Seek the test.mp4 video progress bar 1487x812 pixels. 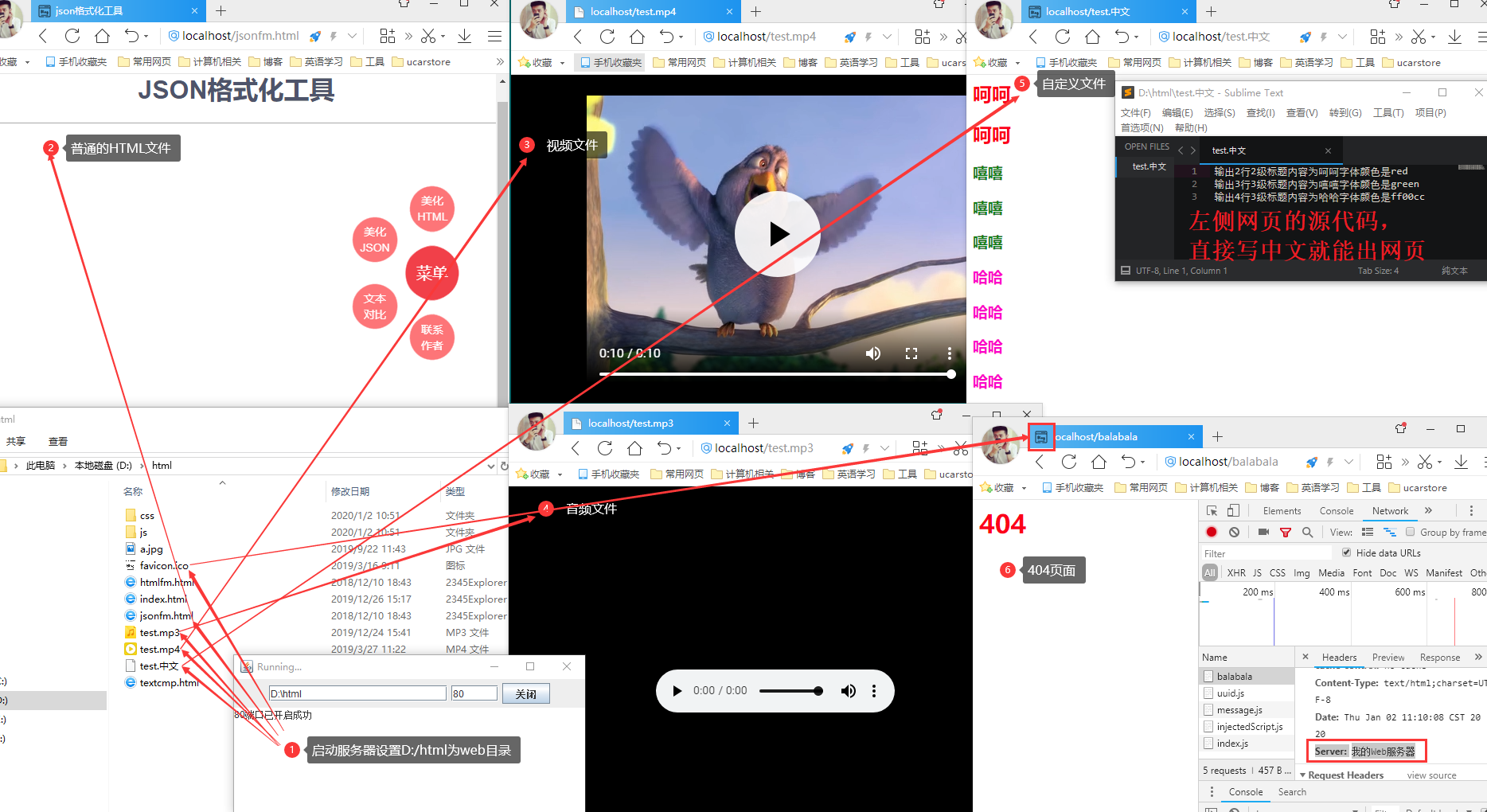(777, 374)
